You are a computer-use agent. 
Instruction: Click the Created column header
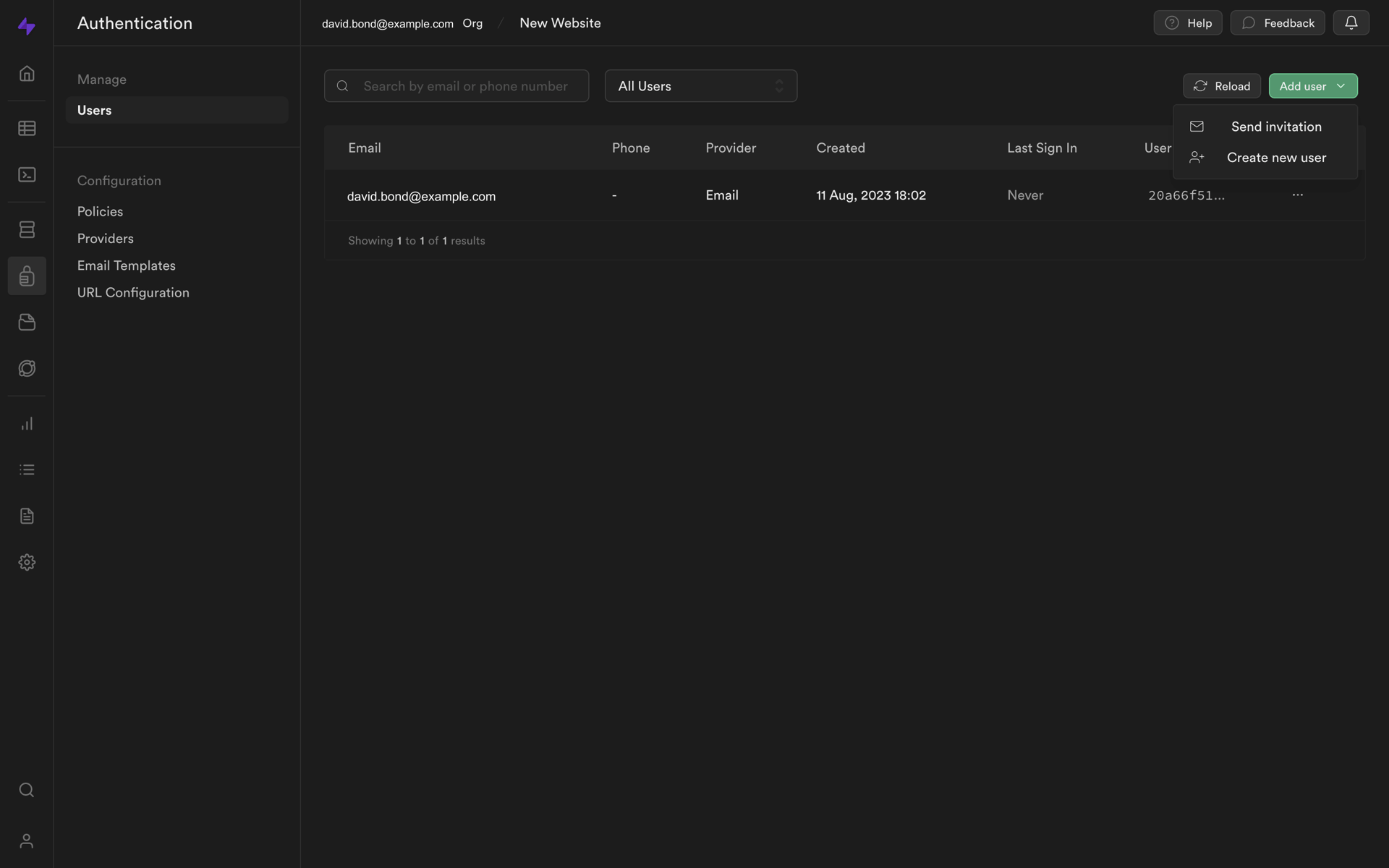841,148
